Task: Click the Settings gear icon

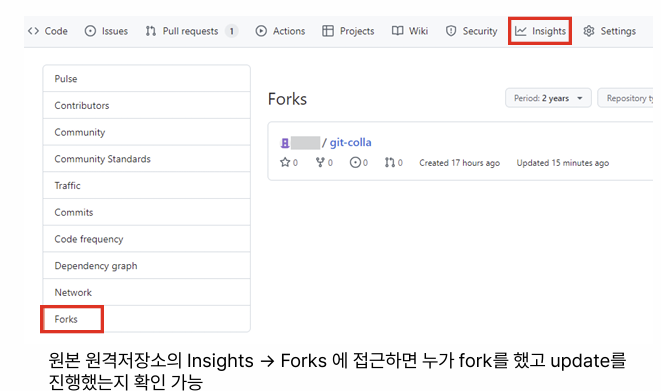Action: tap(589, 31)
